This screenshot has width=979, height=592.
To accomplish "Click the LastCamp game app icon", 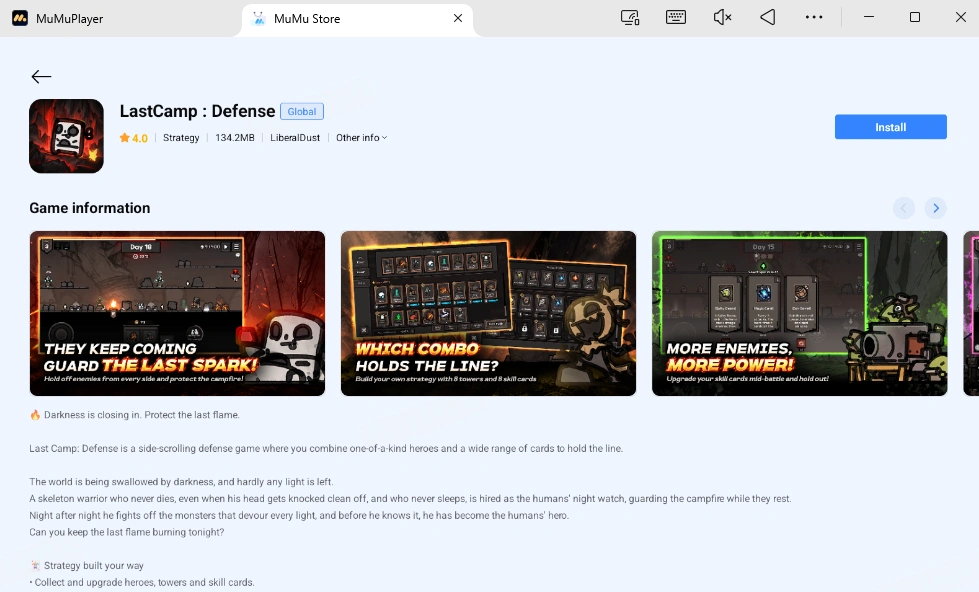I will click(66, 136).
